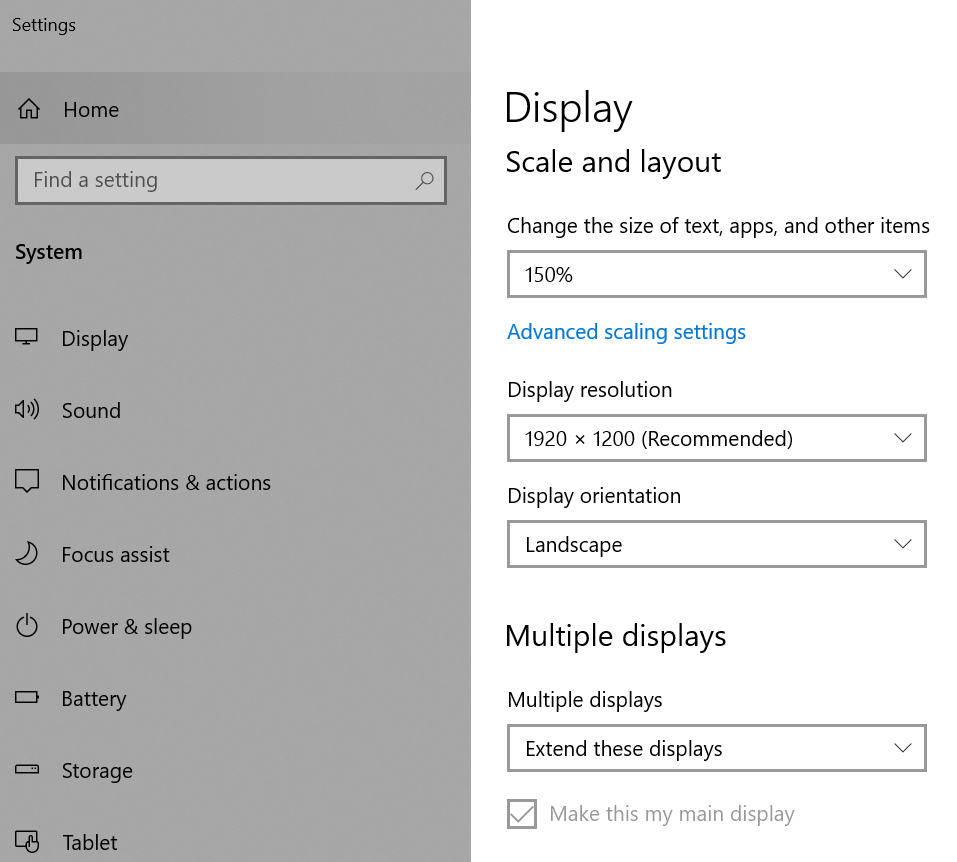Click the Sound speaker icon
Viewport: 957px width, 862px height.
click(27, 409)
